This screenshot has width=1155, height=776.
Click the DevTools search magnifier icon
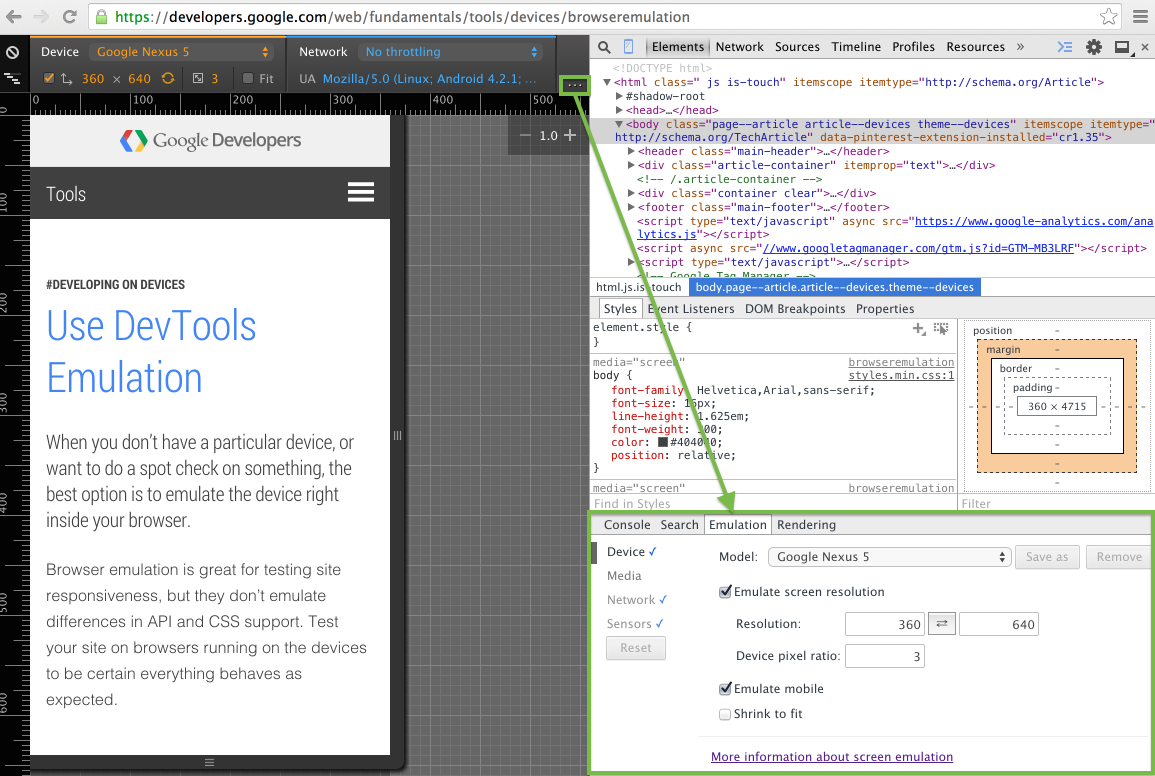(x=604, y=47)
